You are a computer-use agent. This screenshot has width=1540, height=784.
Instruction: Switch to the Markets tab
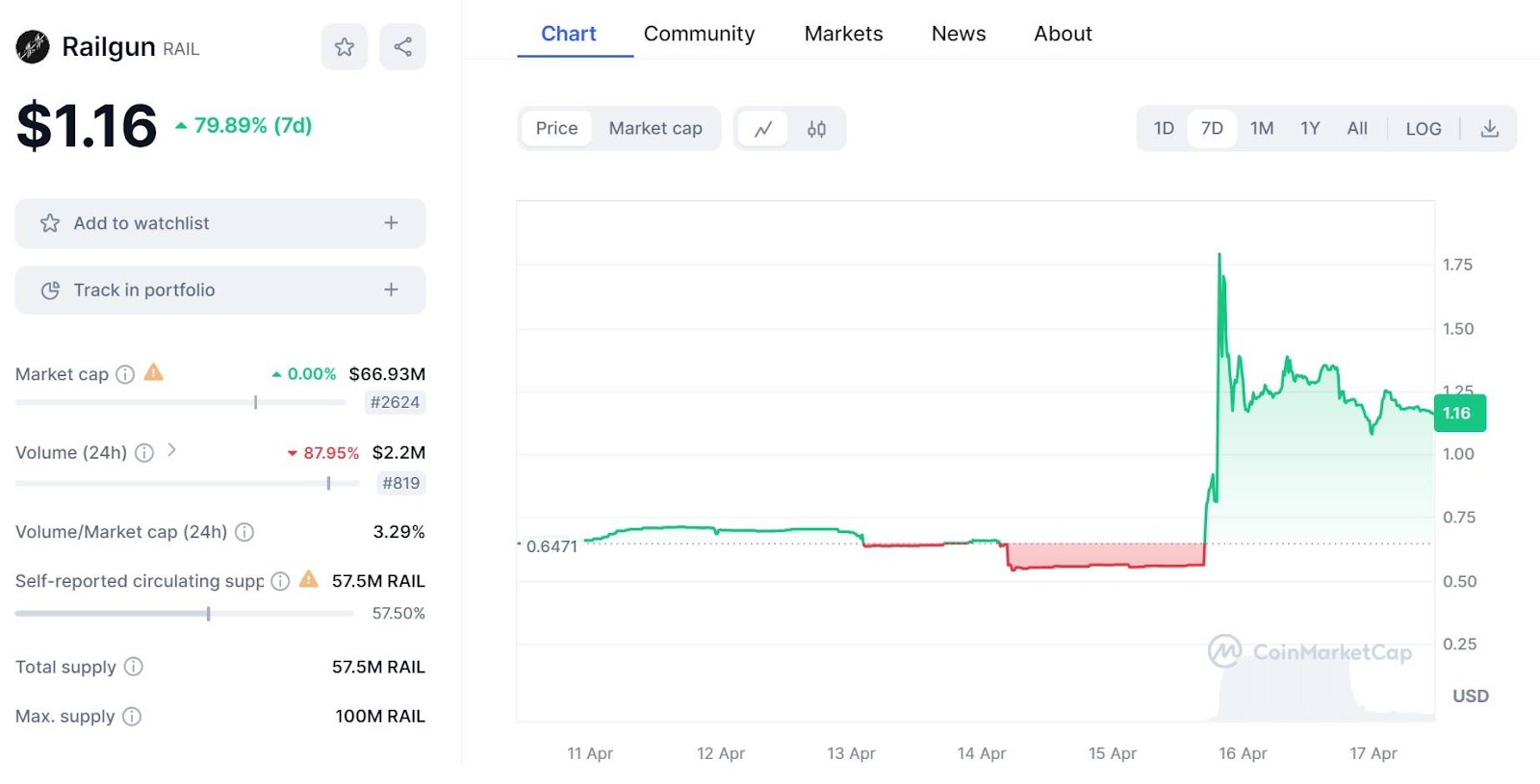coord(843,34)
